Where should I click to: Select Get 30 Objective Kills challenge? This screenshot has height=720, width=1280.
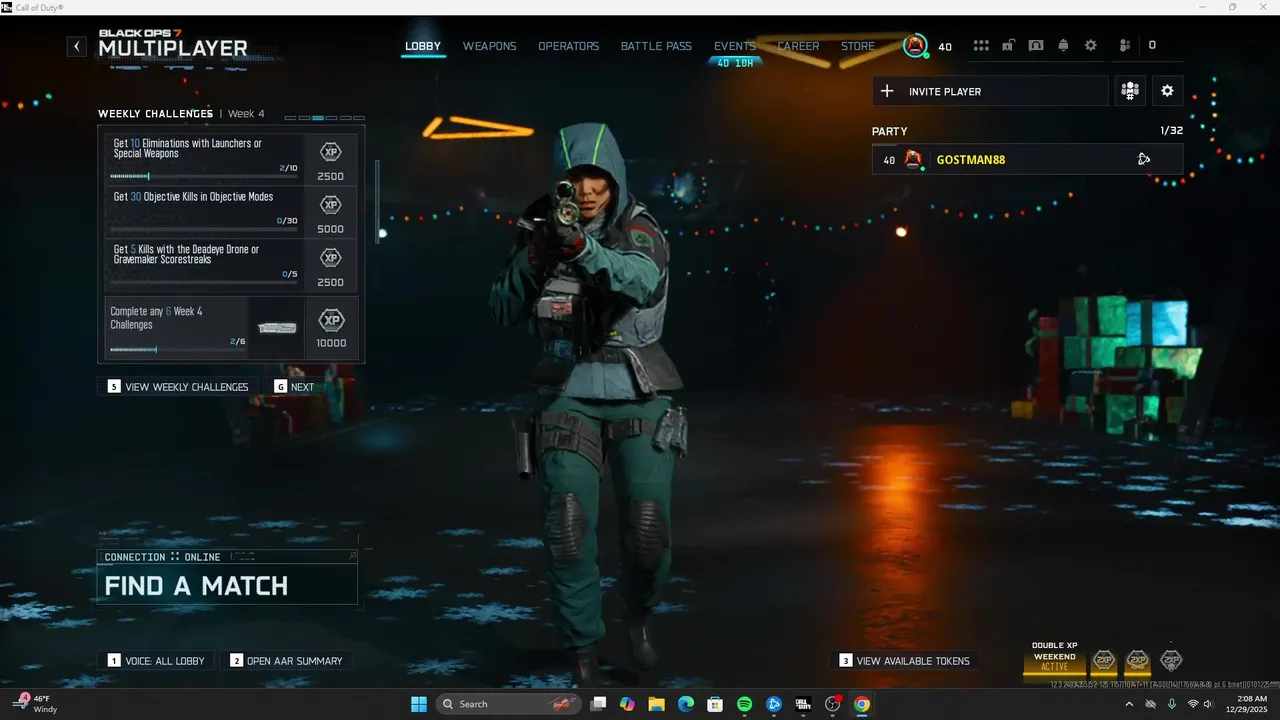231,211
